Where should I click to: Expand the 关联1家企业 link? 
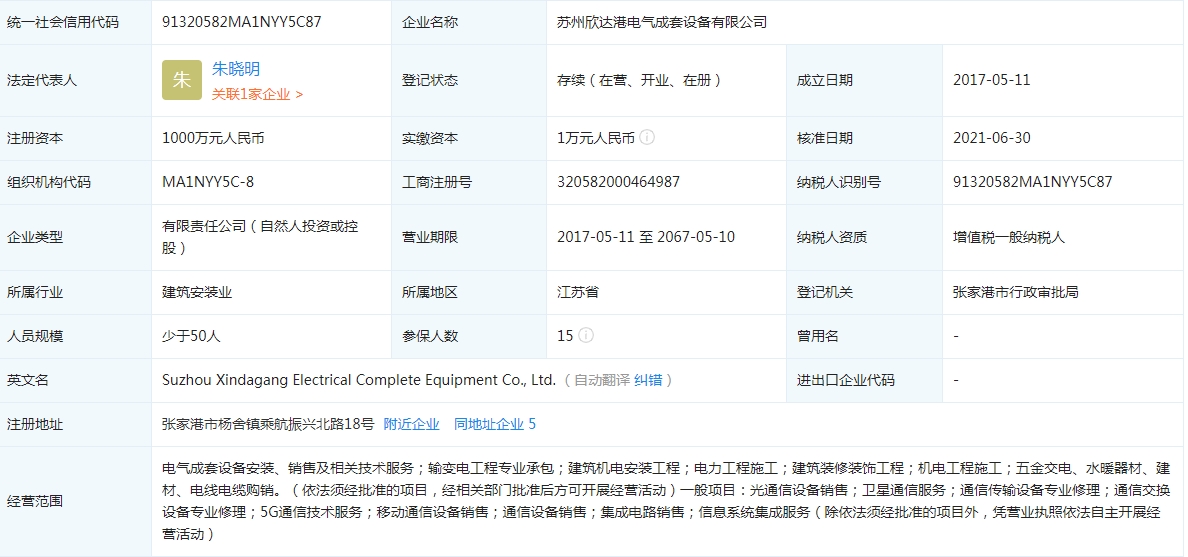click(x=257, y=94)
